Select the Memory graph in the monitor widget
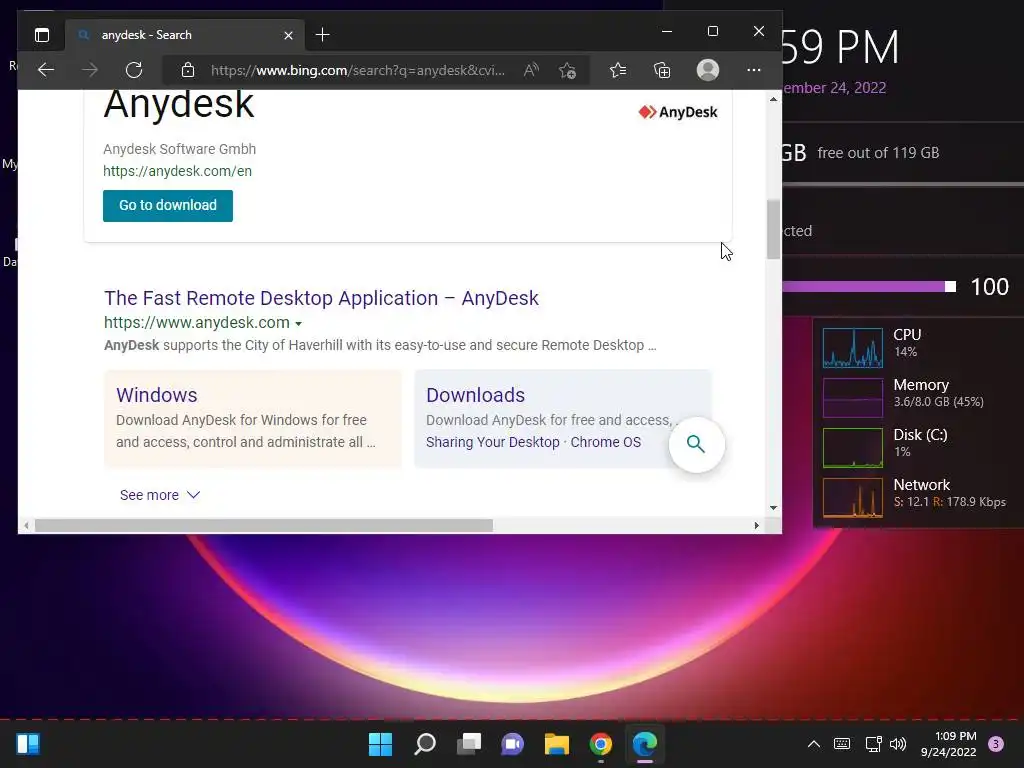The height and width of the screenshot is (768, 1024). click(852, 398)
